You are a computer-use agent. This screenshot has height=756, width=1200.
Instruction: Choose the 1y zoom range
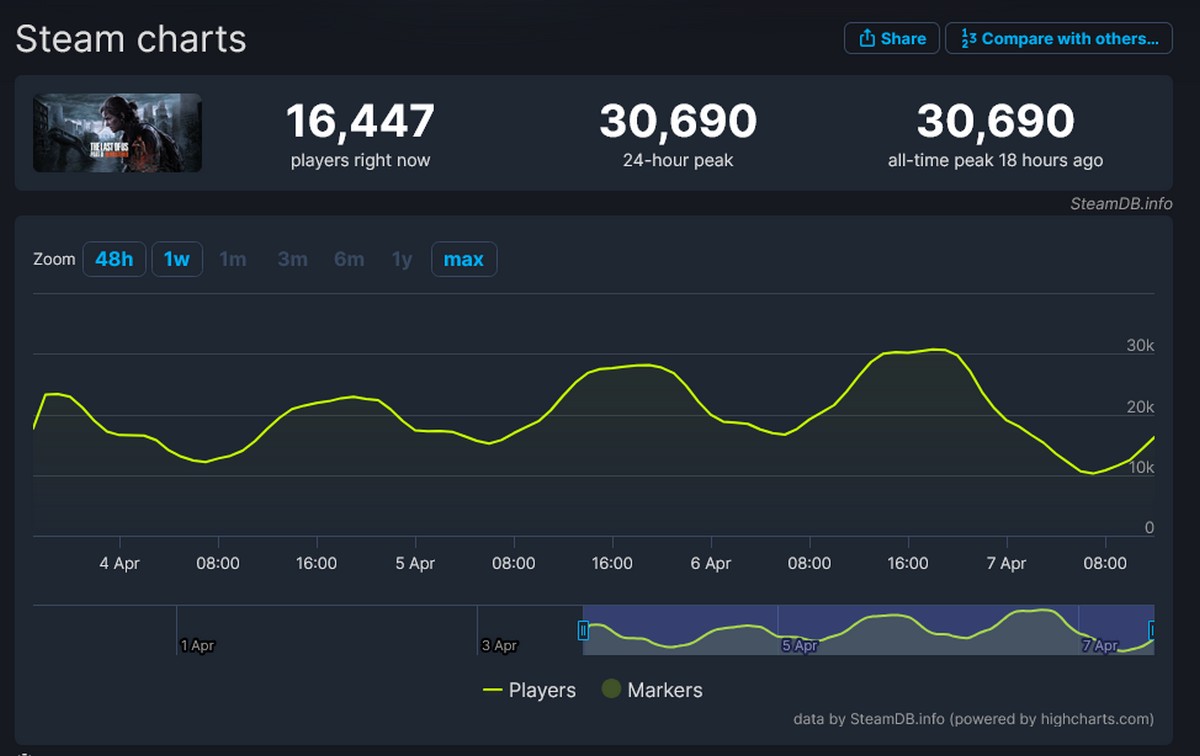402,259
